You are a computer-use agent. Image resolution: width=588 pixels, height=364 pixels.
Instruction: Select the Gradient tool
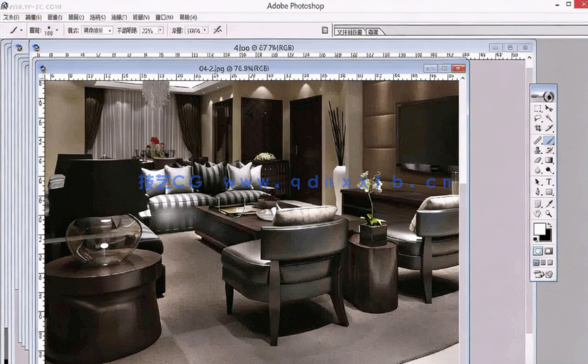[x=549, y=160]
